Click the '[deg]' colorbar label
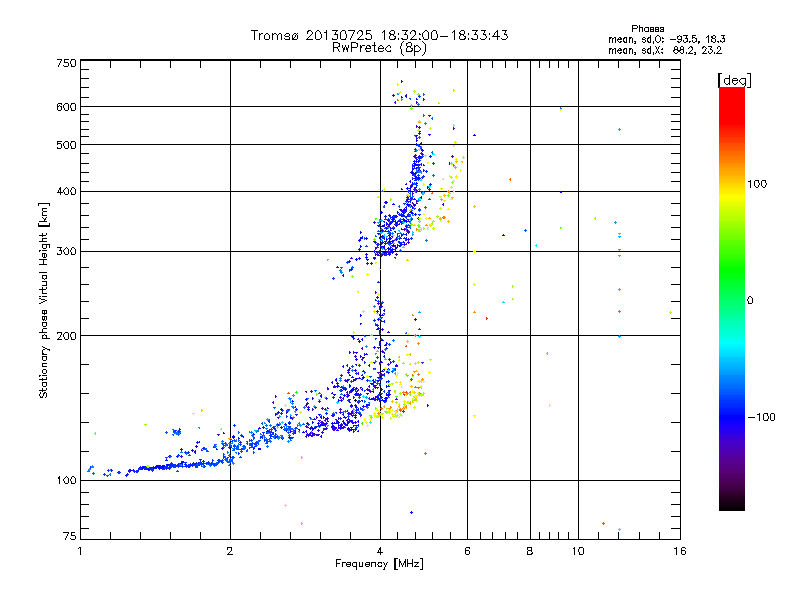The height and width of the screenshot is (600, 800). point(734,80)
